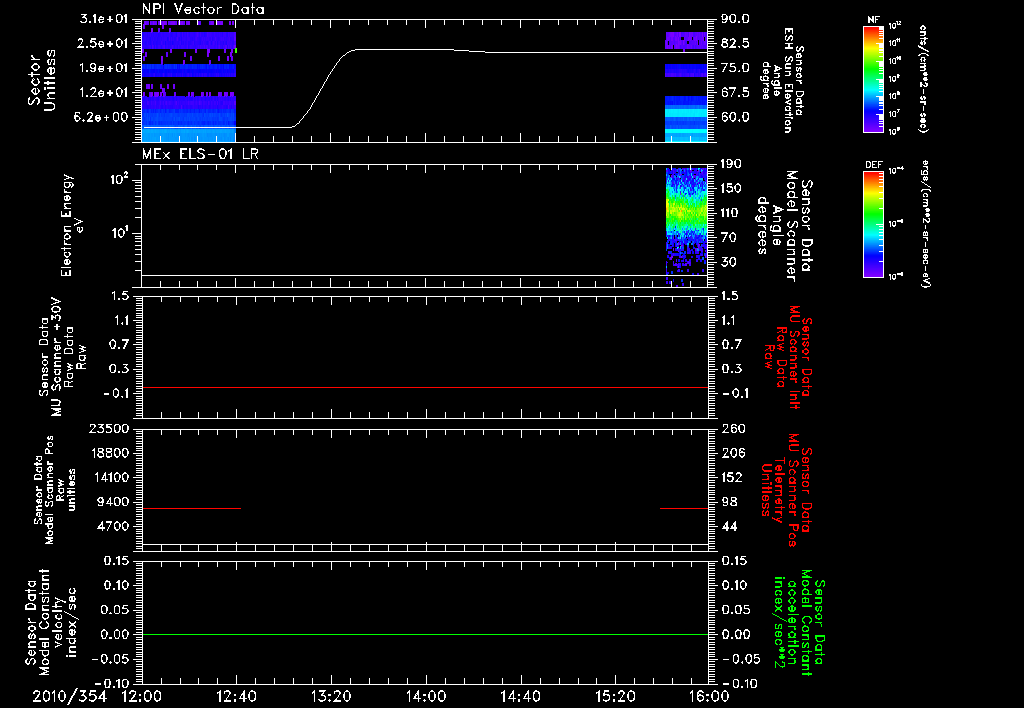Click the 67.5 sun elevation tick
The height and width of the screenshot is (708, 1024).
pyautogui.click(x=736, y=93)
